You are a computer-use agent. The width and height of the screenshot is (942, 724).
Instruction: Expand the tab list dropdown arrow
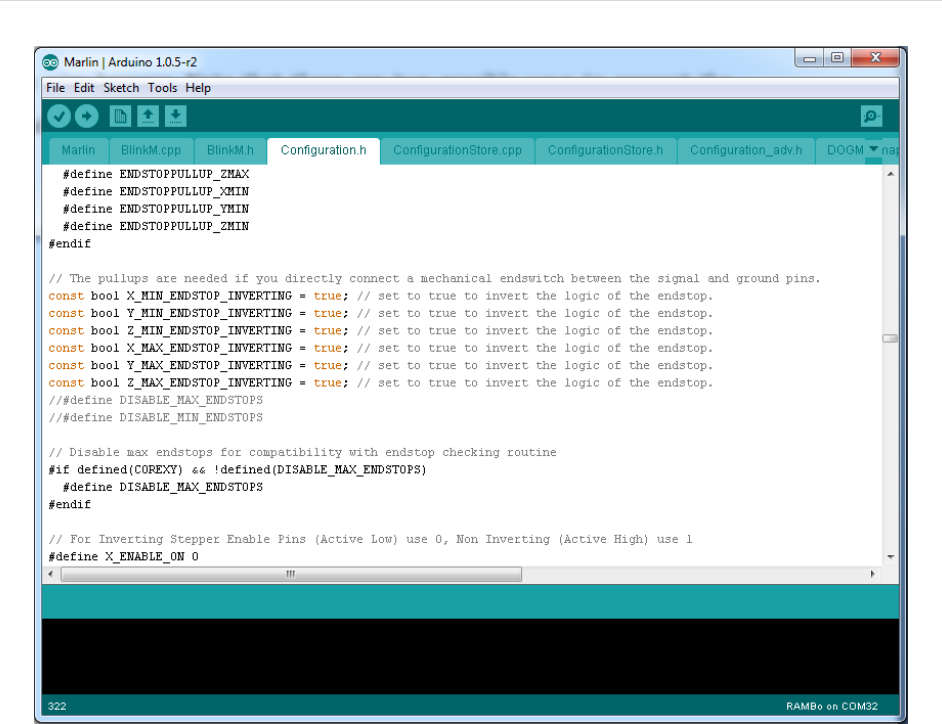click(874, 148)
